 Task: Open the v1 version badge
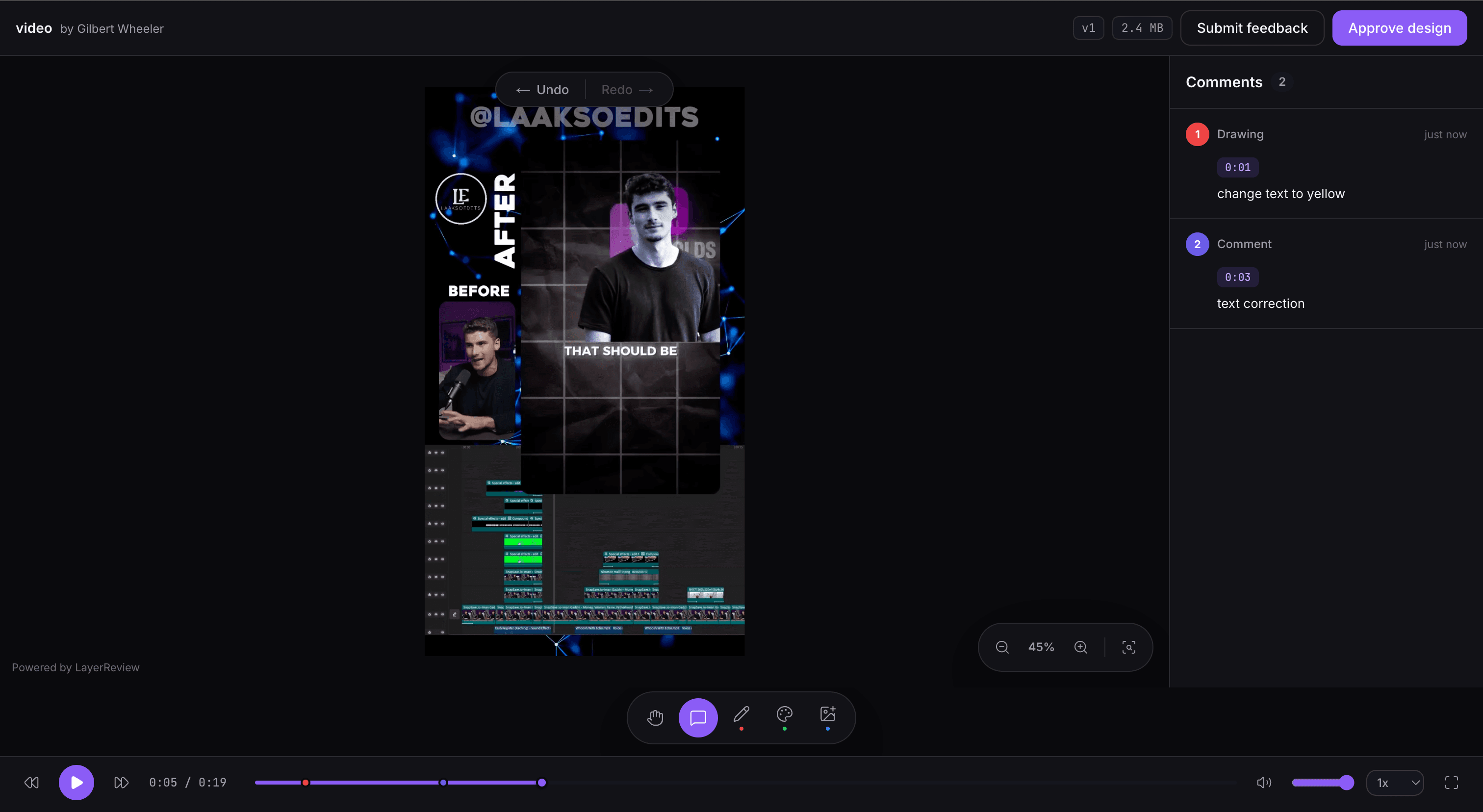pyautogui.click(x=1088, y=27)
